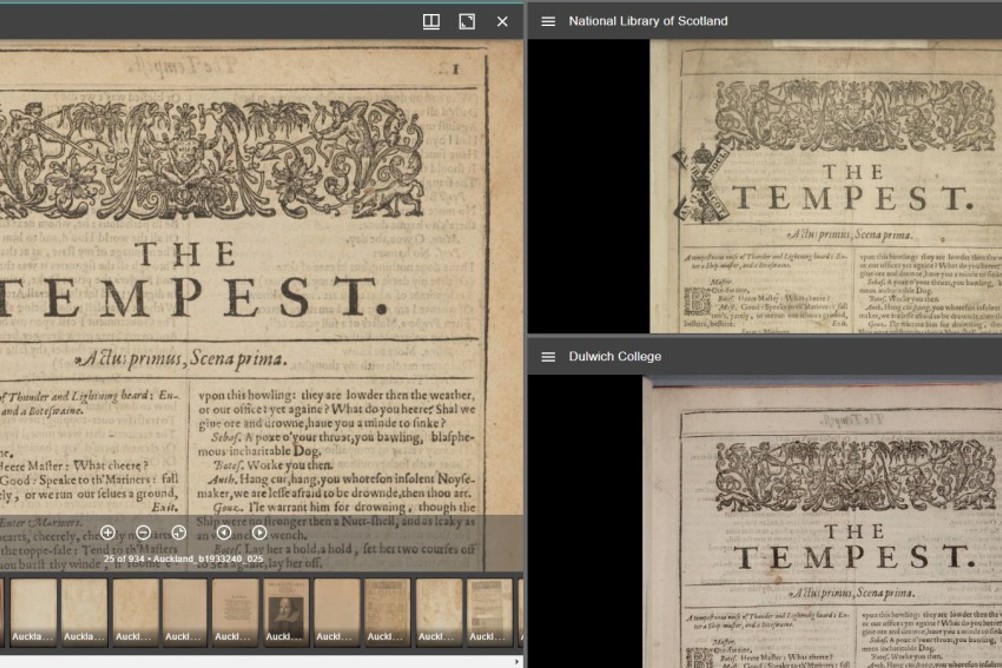Viewport: 1002px width, 668px height.
Task: Open the Dulwich College window menu
Action: (x=548, y=357)
